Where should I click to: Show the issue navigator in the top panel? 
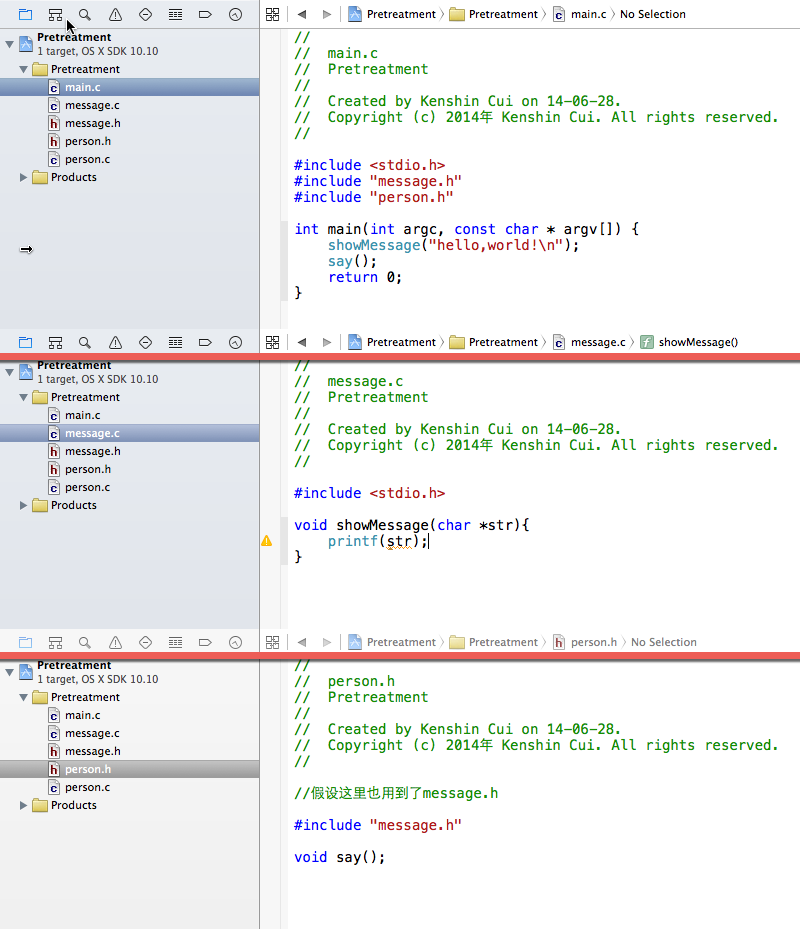coord(115,14)
